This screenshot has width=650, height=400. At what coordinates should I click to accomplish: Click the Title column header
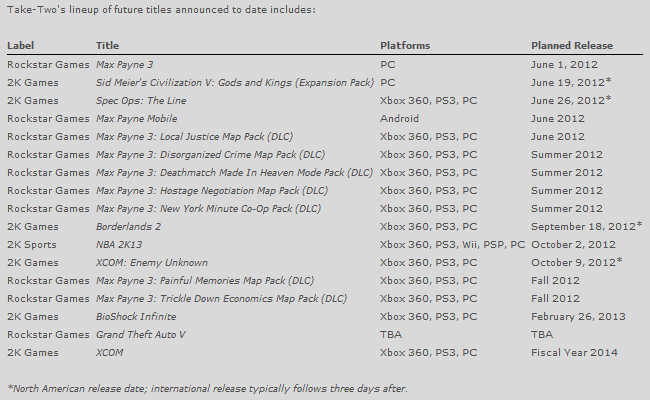(107, 45)
